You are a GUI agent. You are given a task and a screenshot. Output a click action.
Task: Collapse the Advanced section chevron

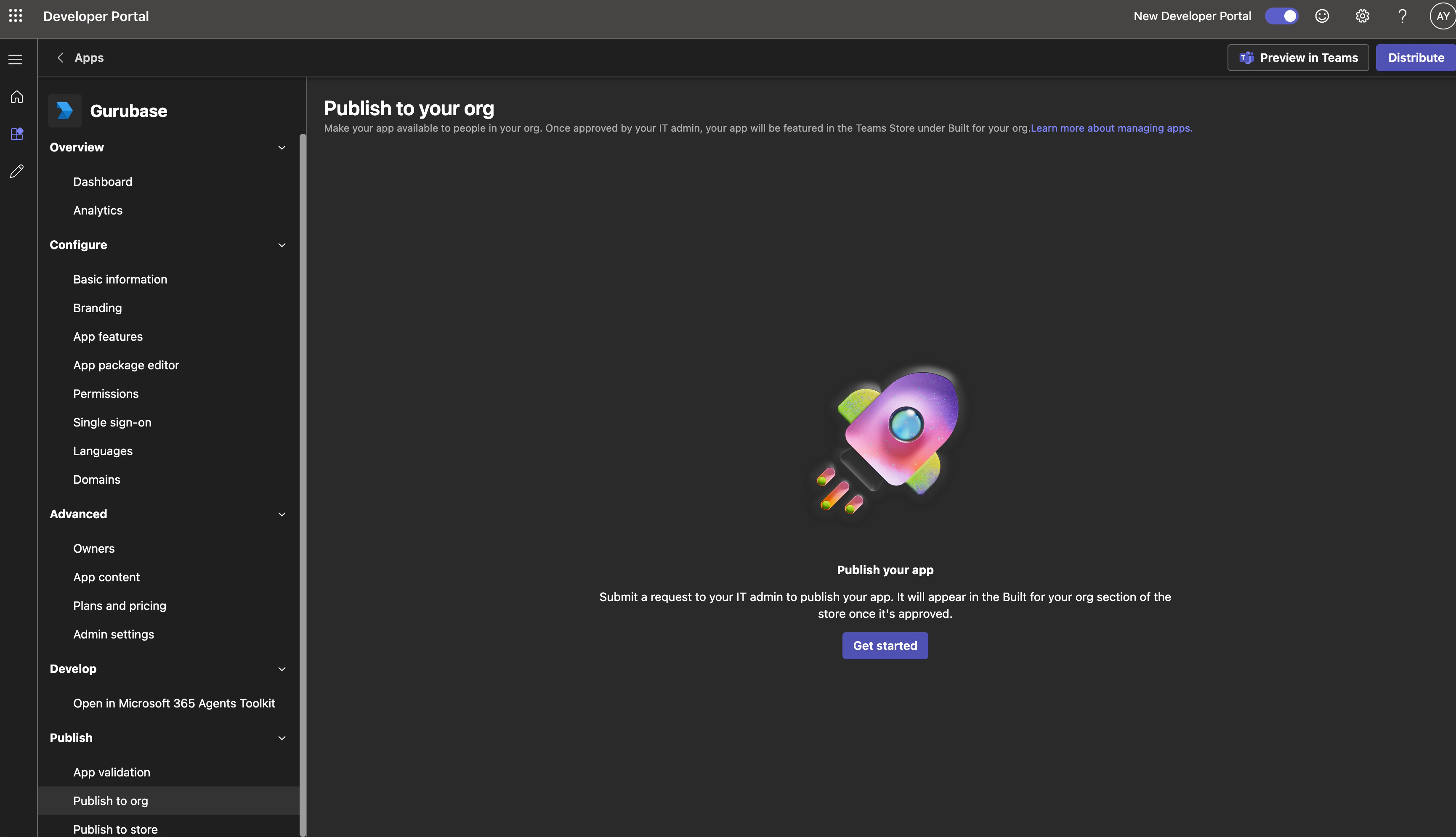pos(282,514)
